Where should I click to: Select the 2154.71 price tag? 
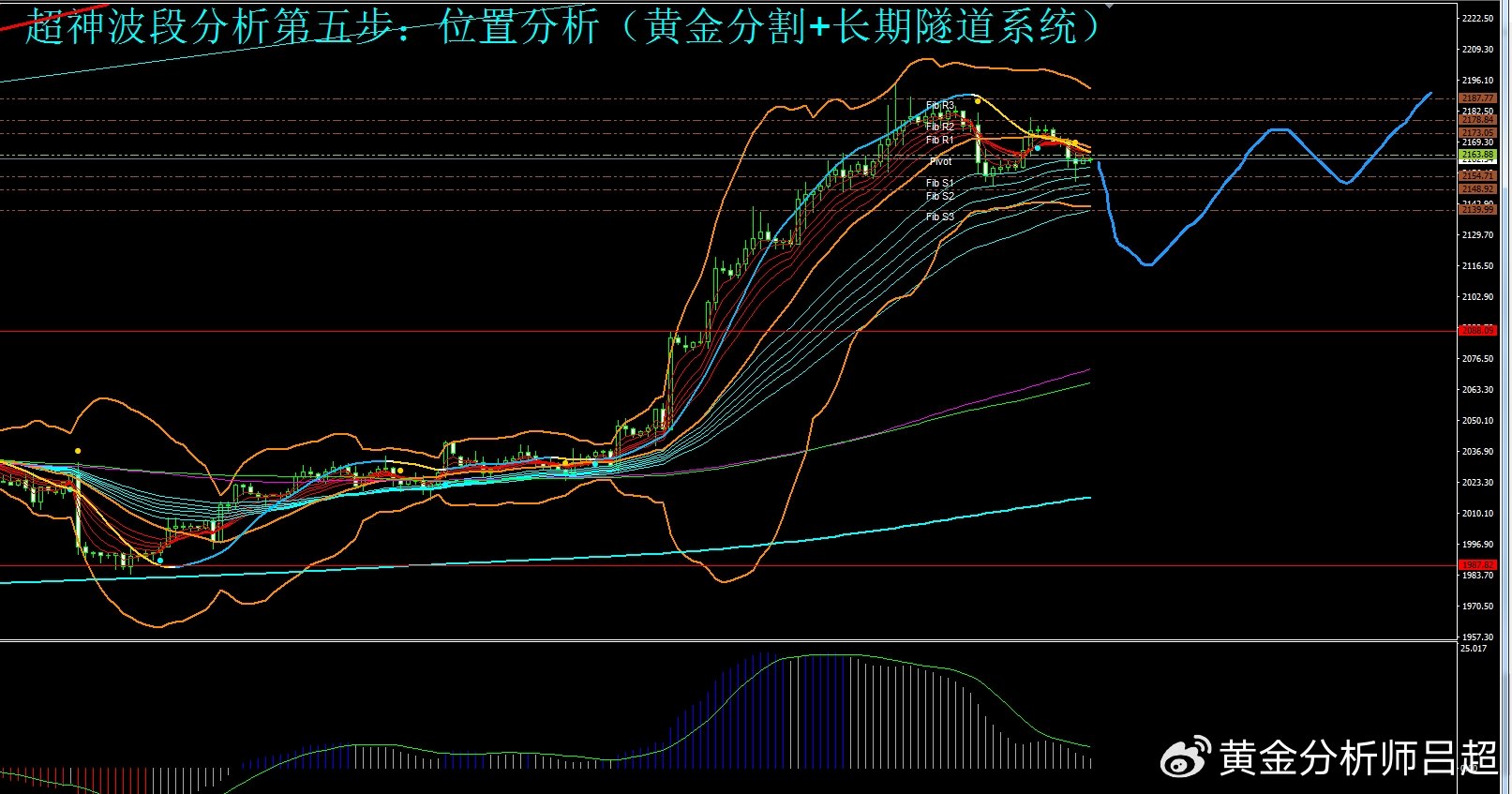[1478, 175]
